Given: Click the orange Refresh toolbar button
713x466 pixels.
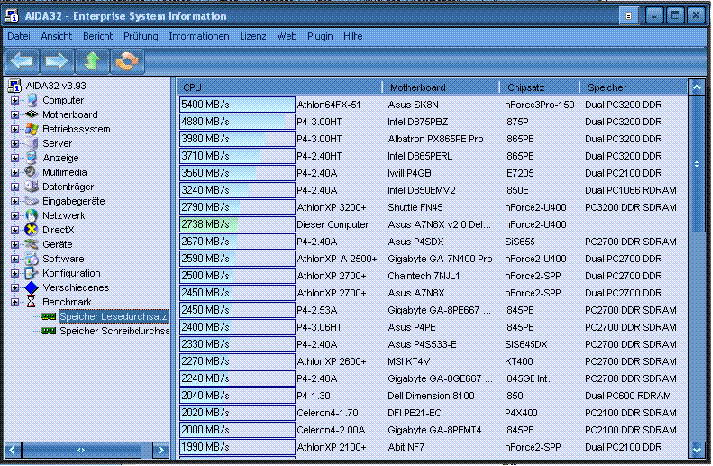Looking at the screenshot, I should 127,61.
